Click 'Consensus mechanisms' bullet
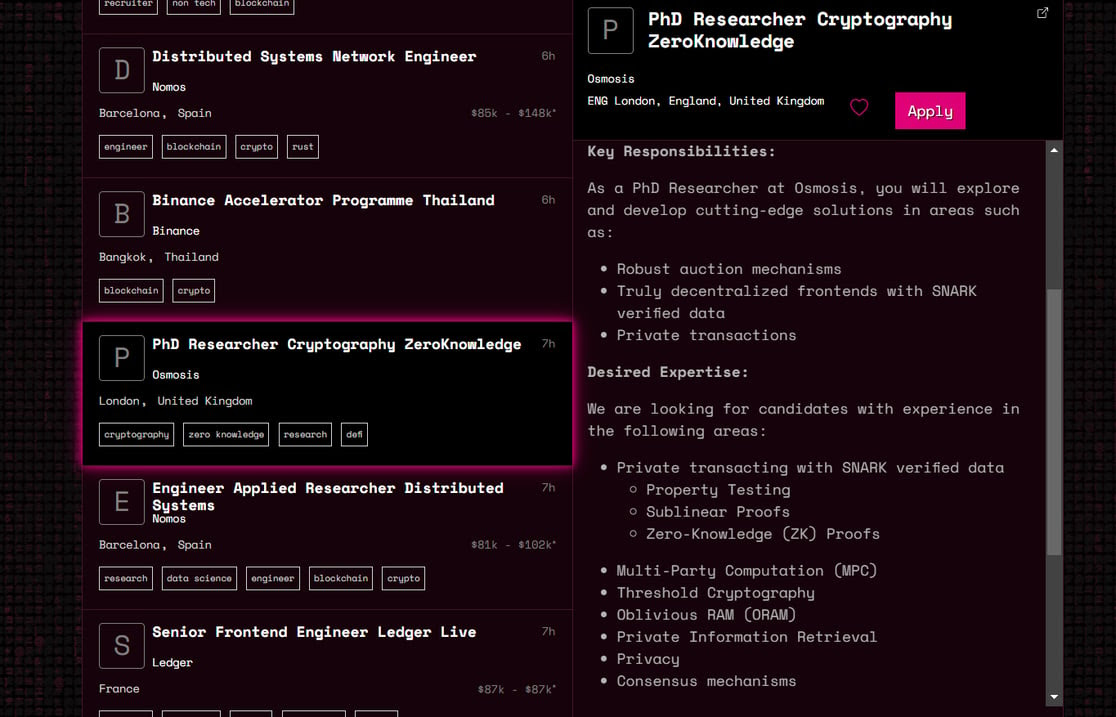The image size is (1116, 717). pyautogui.click(x=706, y=681)
